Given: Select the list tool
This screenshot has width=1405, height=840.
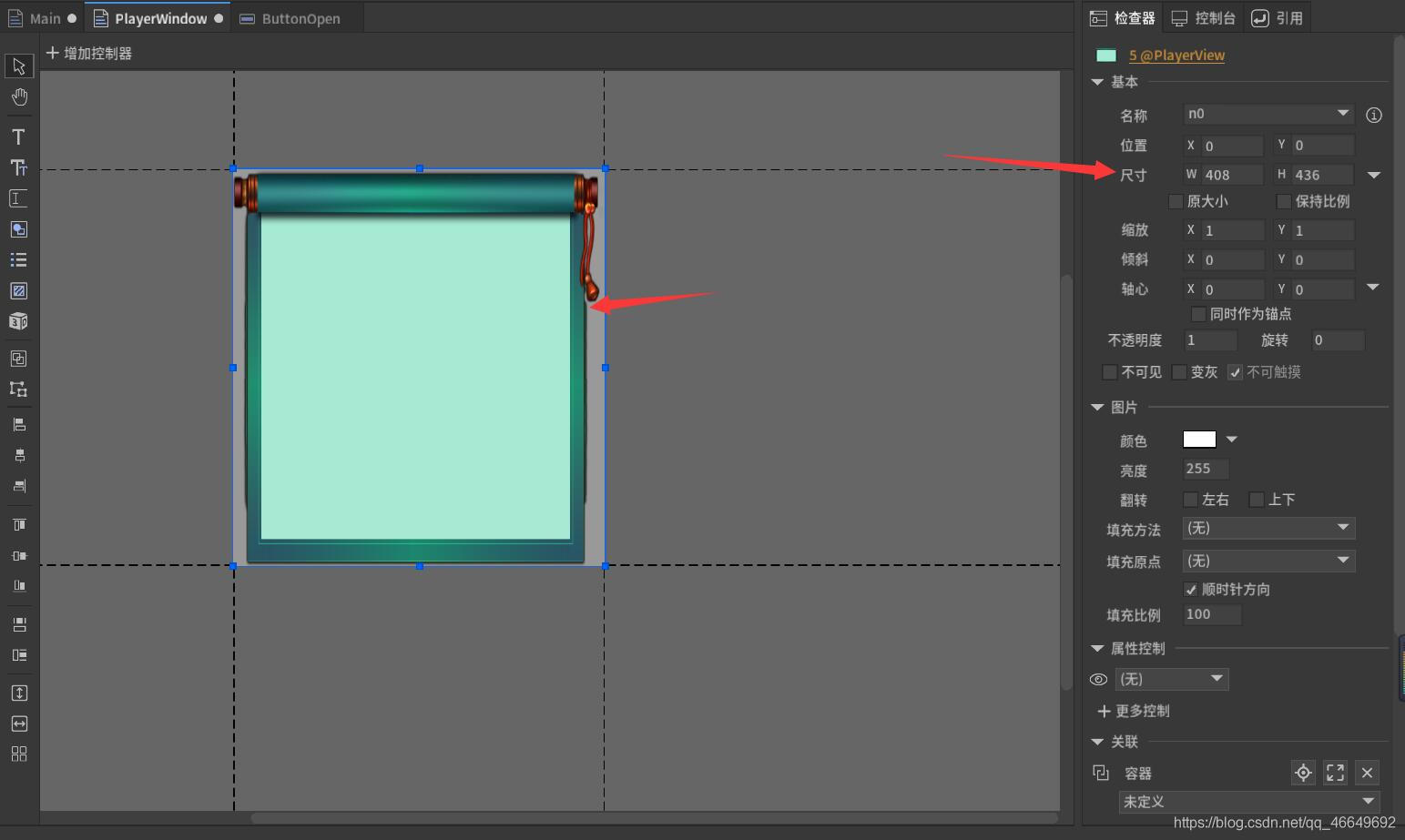Looking at the screenshot, I should [18, 260].
